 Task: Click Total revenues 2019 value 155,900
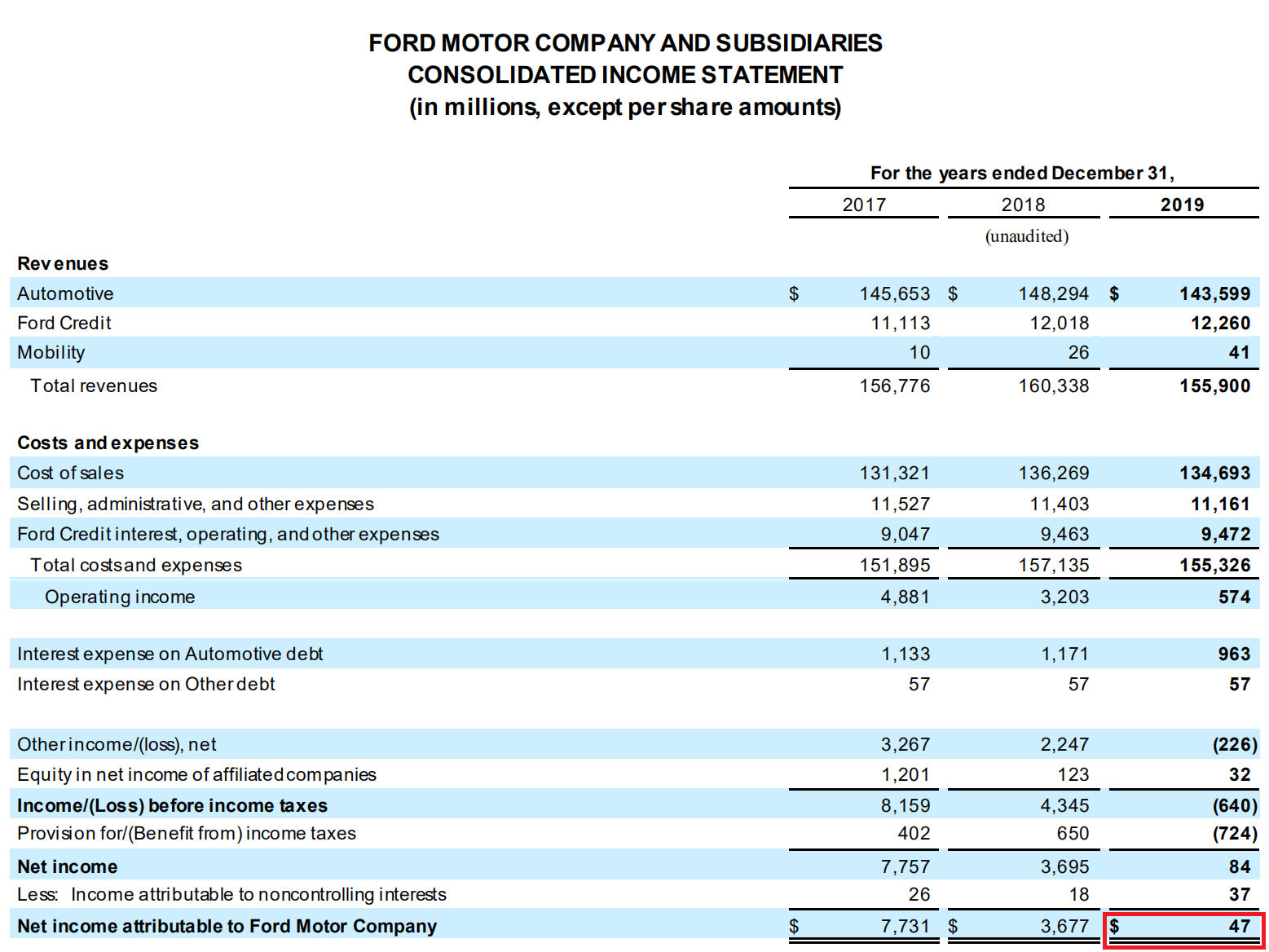(1214, 386)
